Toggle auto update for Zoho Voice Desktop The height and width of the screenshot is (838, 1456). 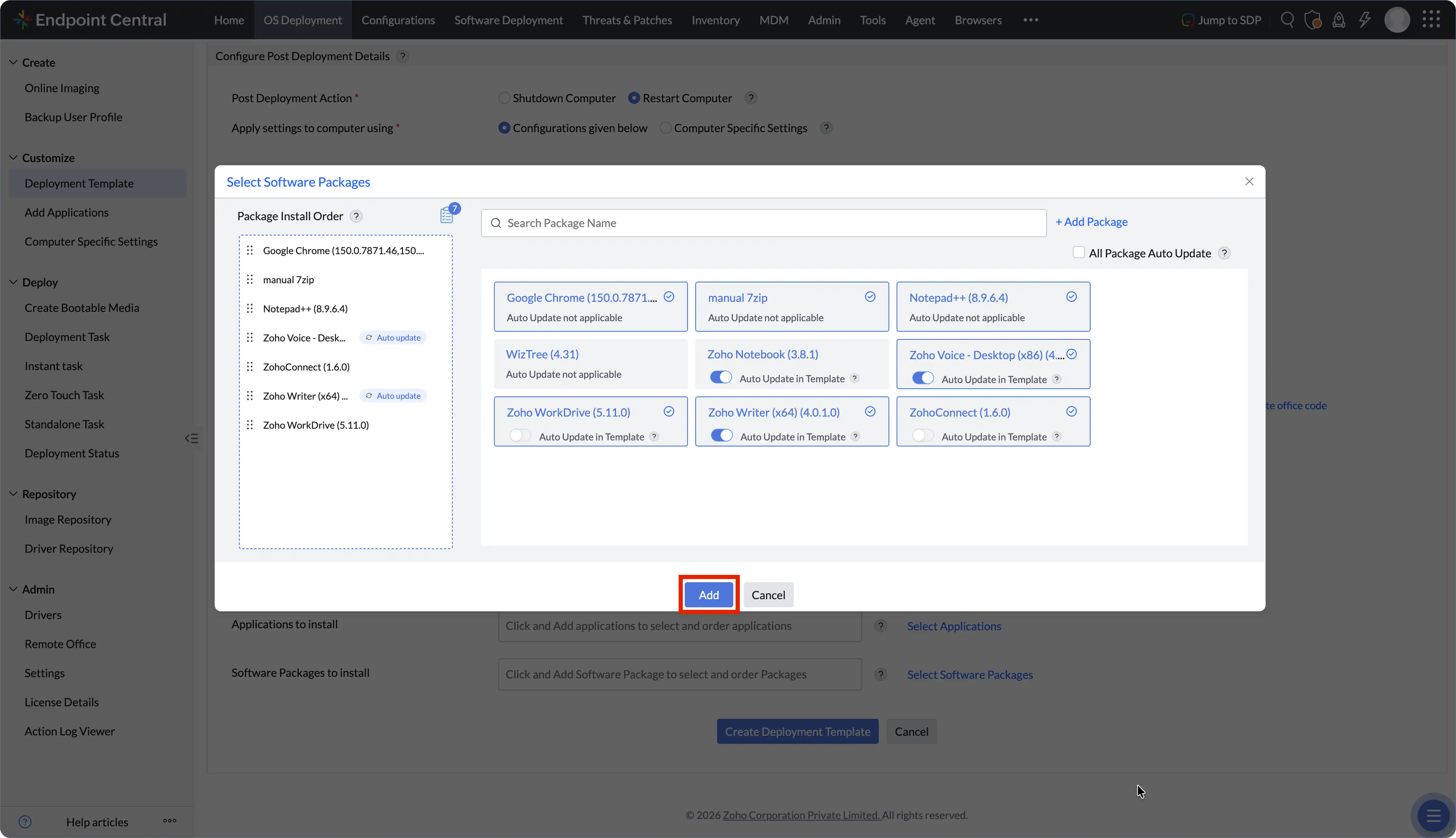(923, 378)
